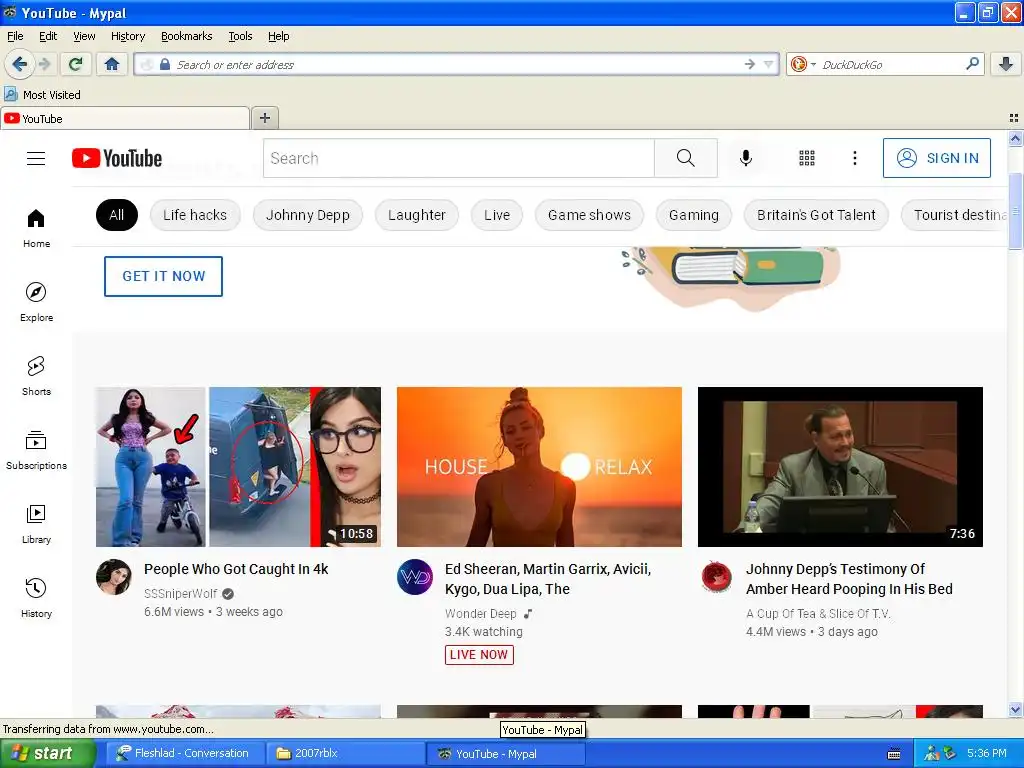Select the Live filter chip
1024x768 pixels.
(497, 215)
